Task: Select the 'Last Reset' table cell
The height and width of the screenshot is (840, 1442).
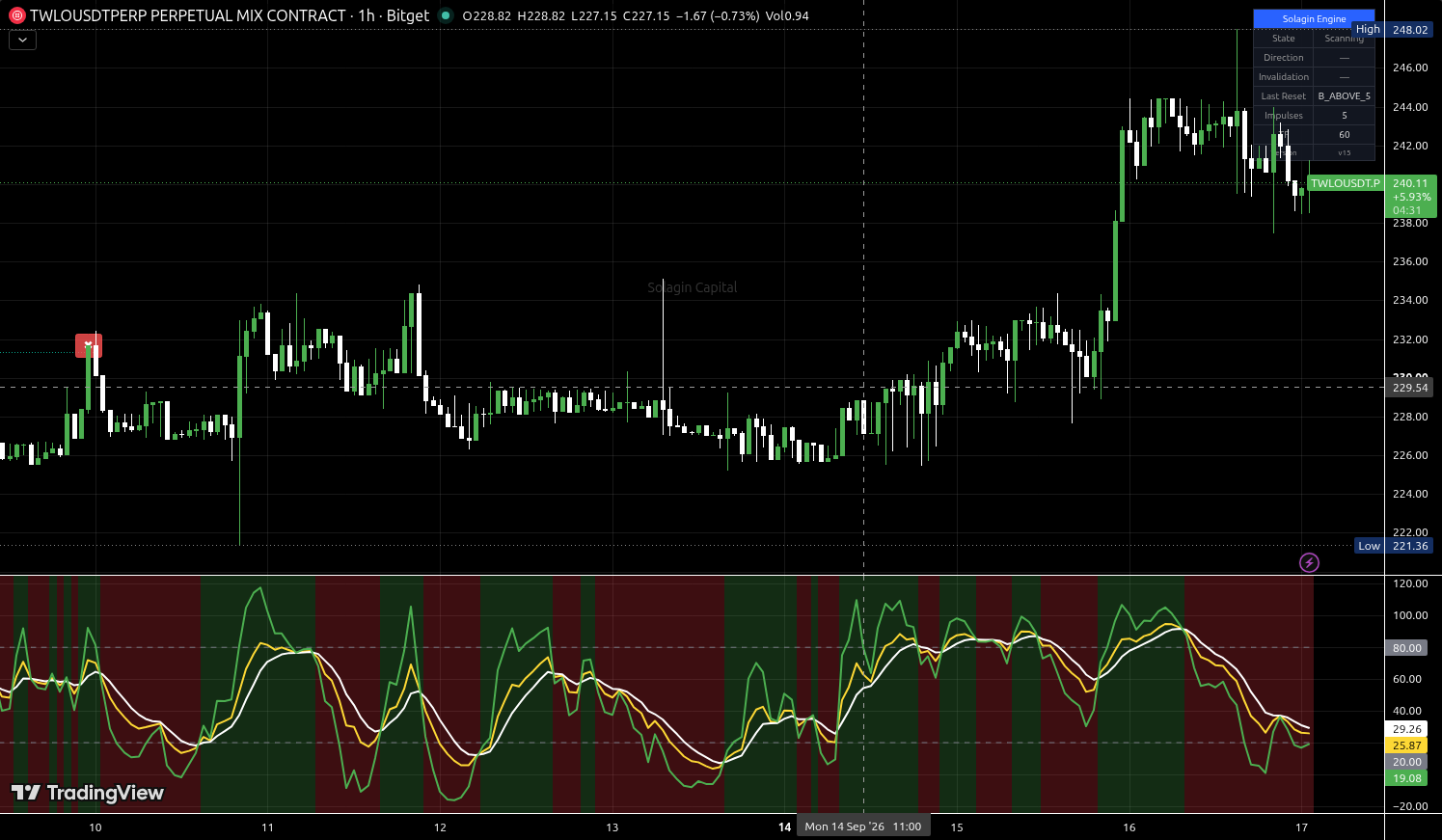Action: pyautogui.click(x=1284, y=96)
